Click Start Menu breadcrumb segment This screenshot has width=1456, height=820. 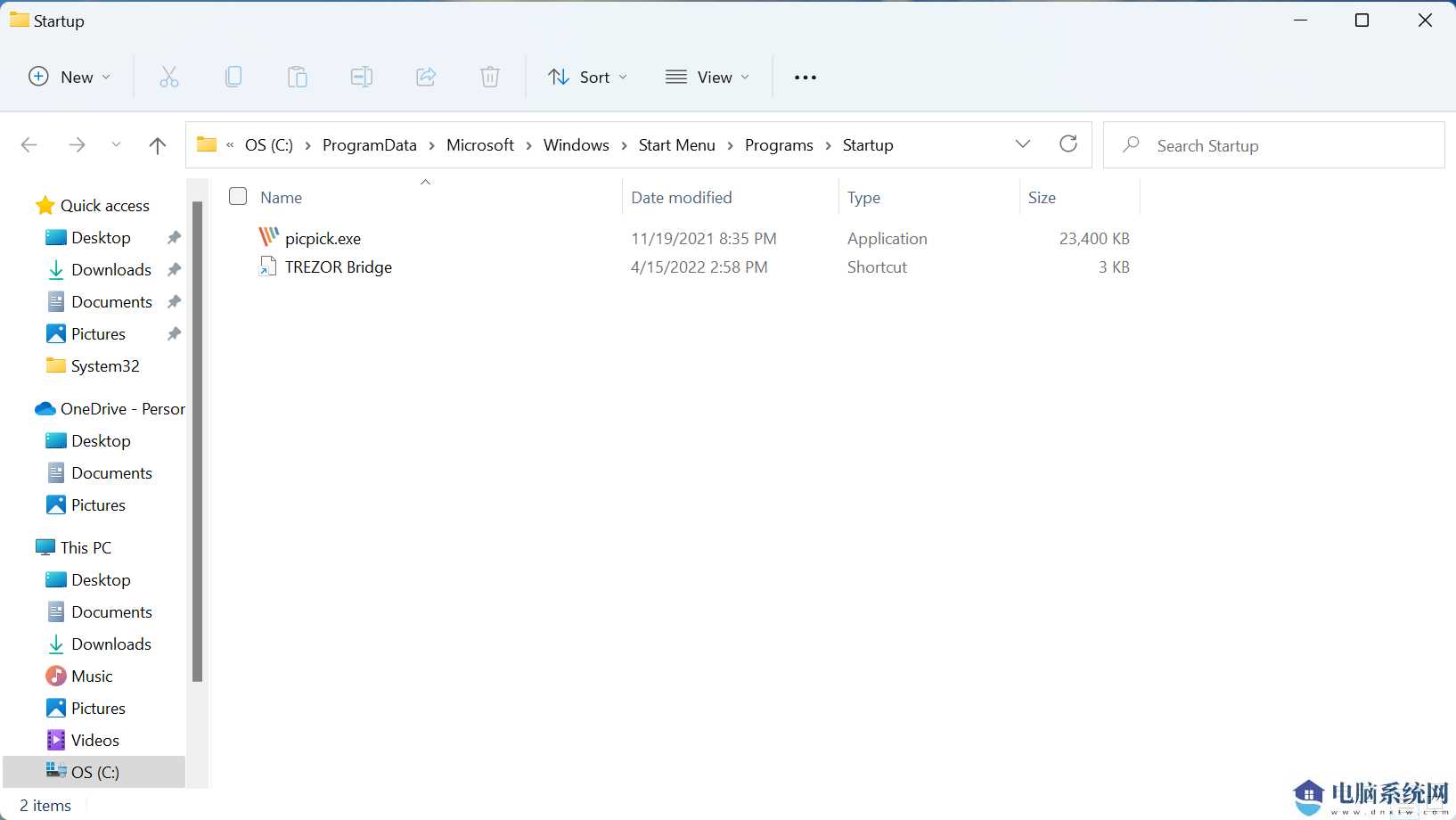click(x=677, y=145)
